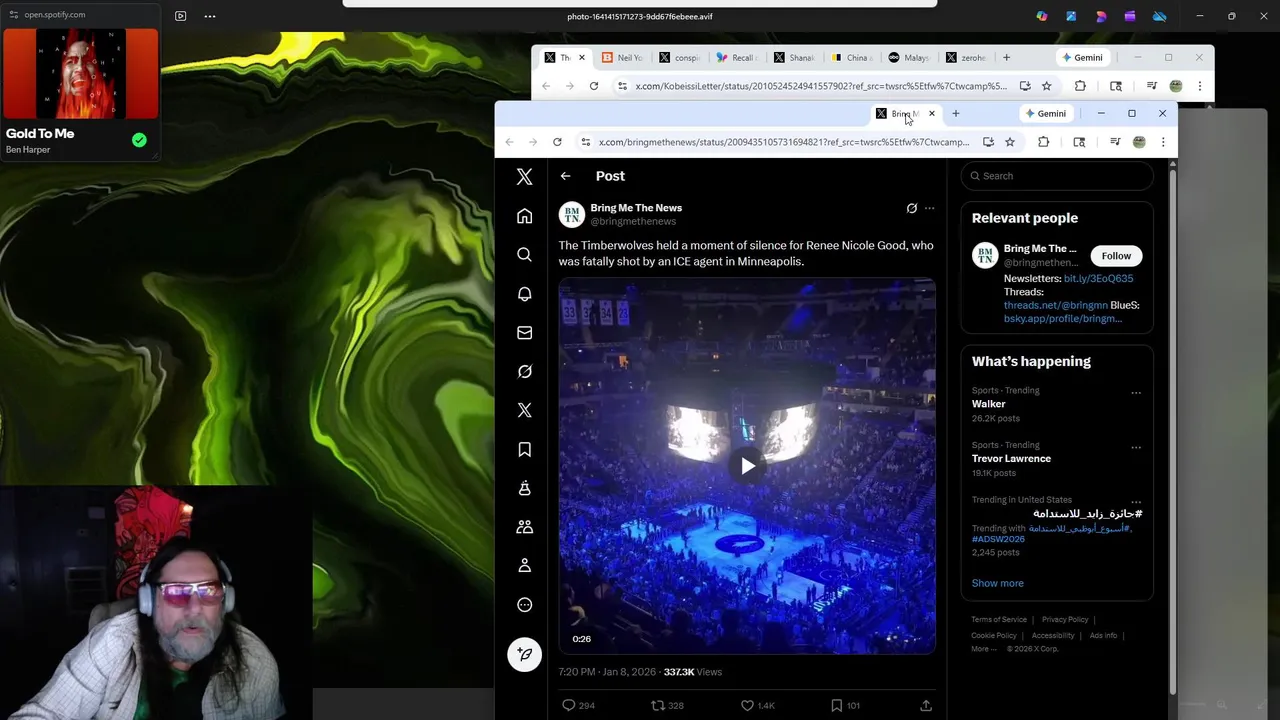Switch to Malays tab in back browser
This screenshot has height=720, width=1280.
(909, 58)
